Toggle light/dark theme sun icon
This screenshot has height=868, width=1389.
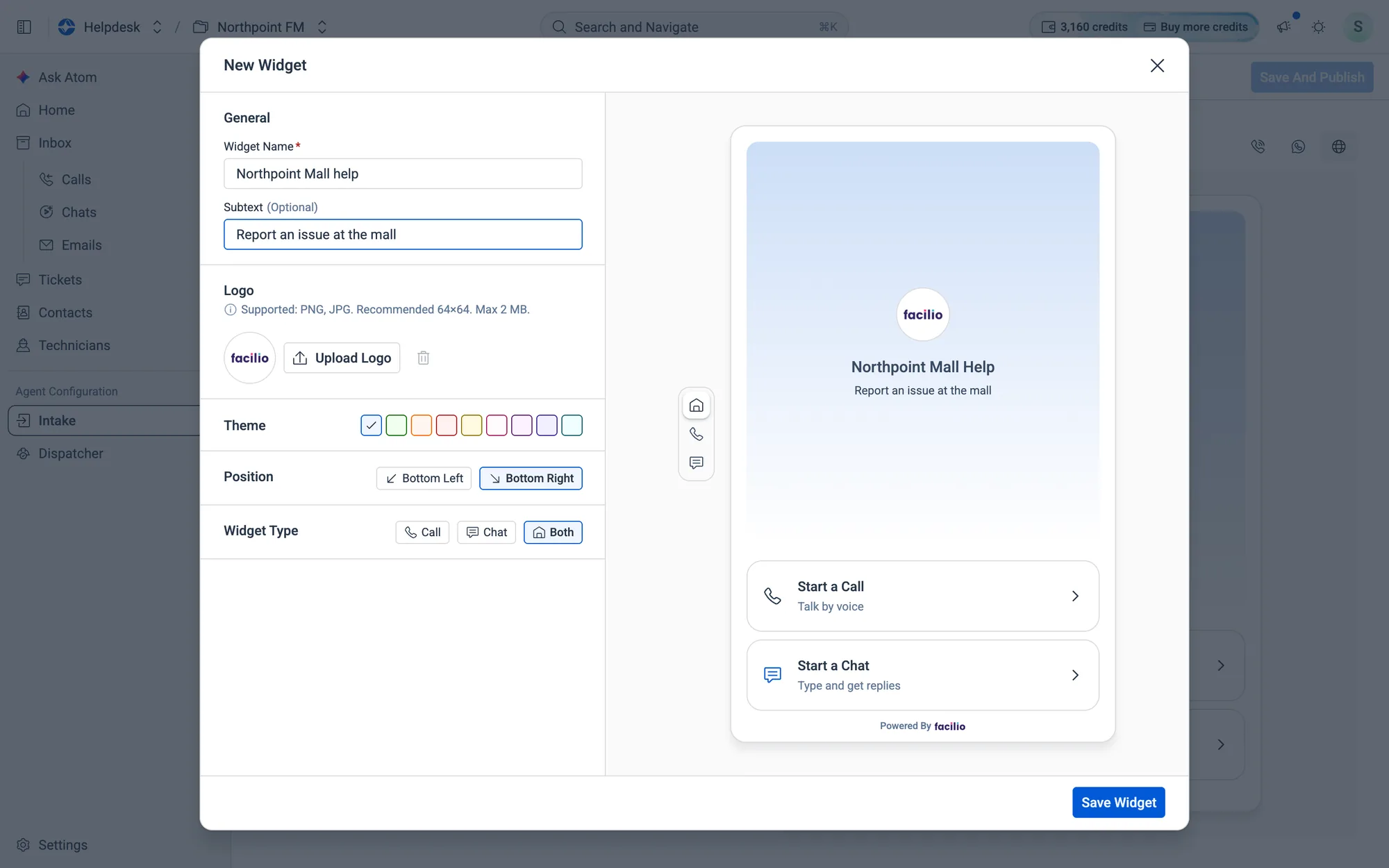click(x=1319, y=27)
